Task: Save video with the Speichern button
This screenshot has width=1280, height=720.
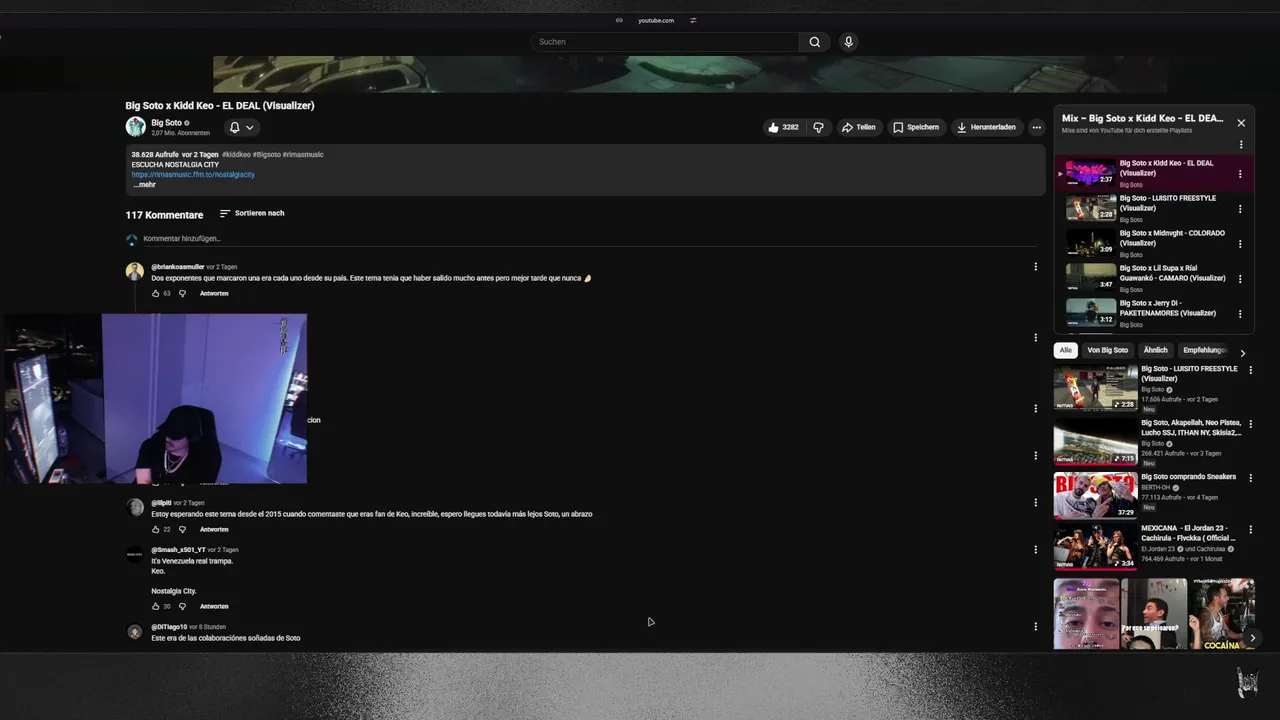Action: tap(916, 127)
